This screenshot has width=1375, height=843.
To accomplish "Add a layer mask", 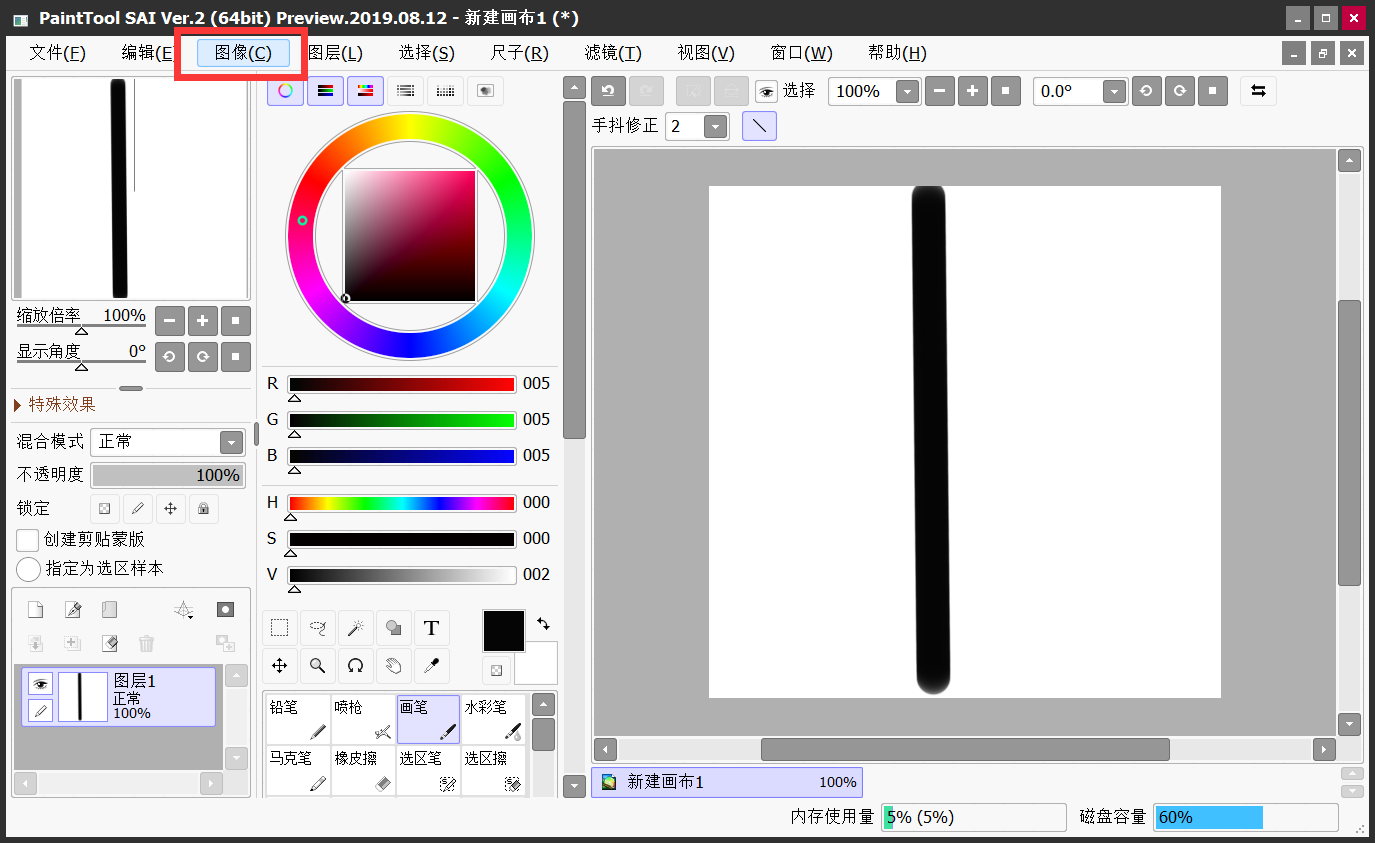I will coord(226,610).
